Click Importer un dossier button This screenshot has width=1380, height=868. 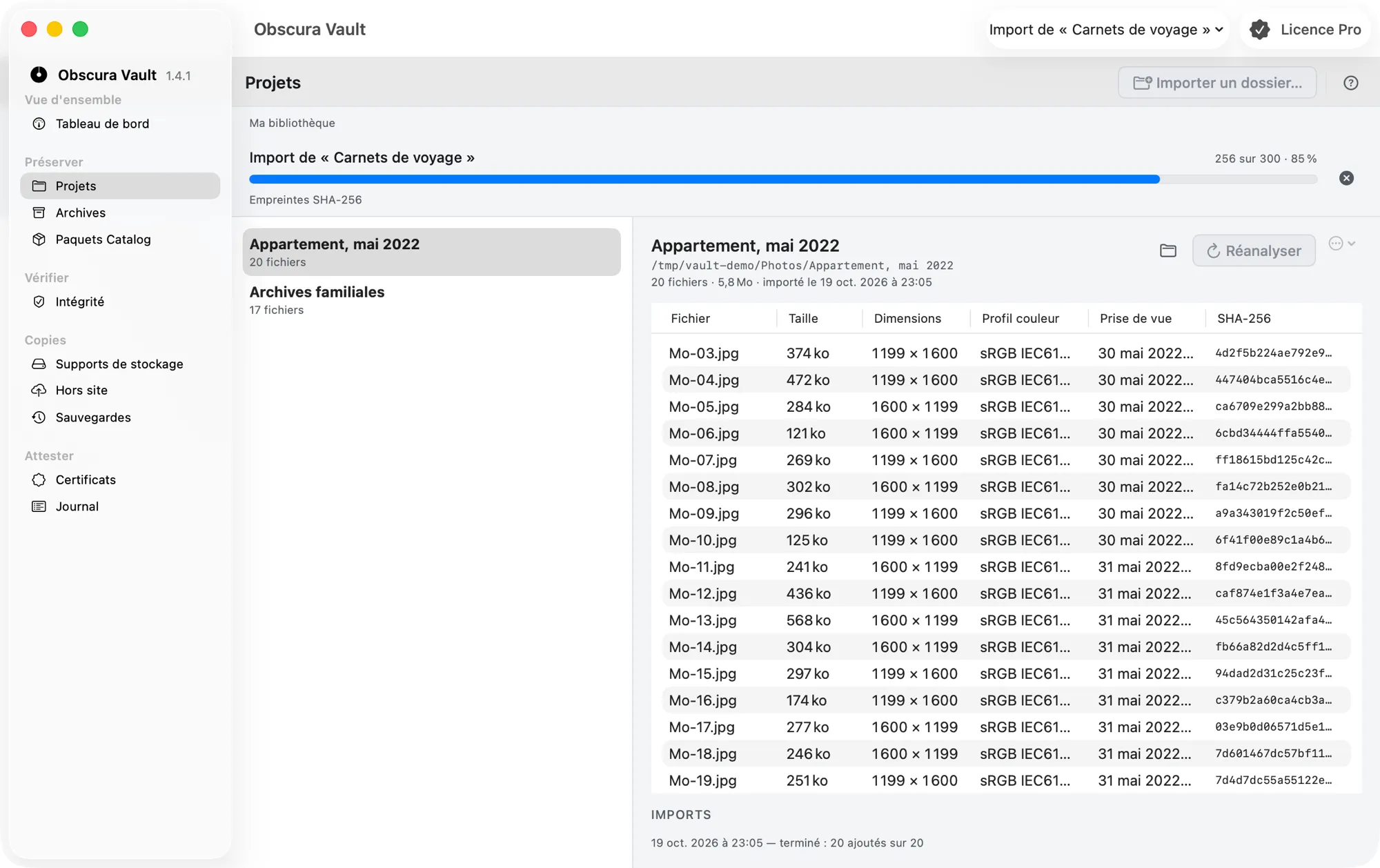point(1217,83)
